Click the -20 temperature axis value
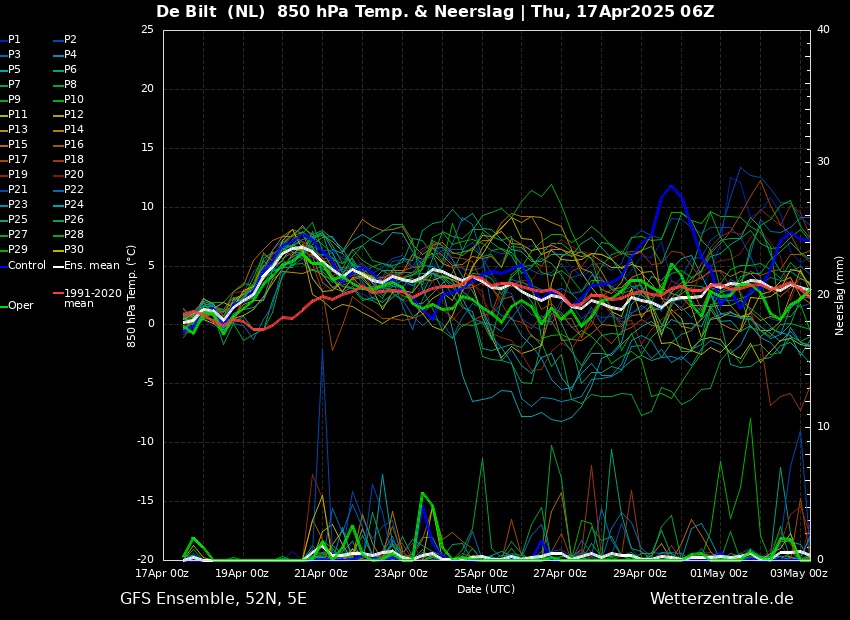This screenshot has width=850, height=620. pyautogui.click(x=146, y=559)
